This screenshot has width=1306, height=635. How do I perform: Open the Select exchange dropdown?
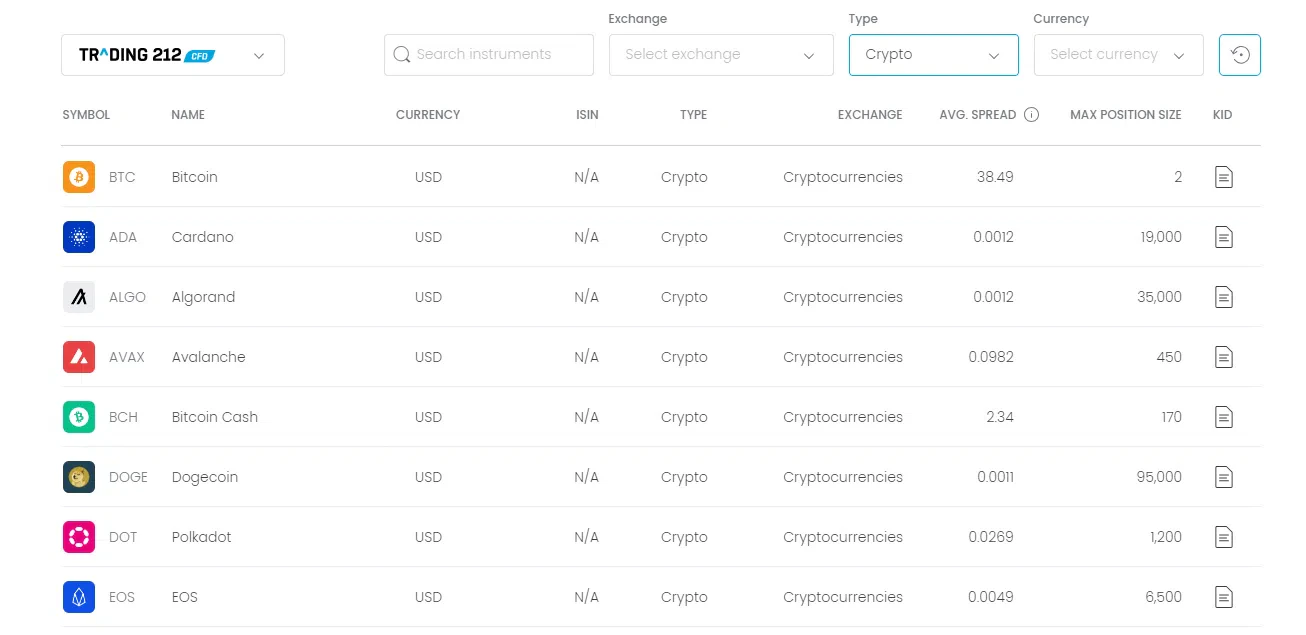tap(721, 55)
